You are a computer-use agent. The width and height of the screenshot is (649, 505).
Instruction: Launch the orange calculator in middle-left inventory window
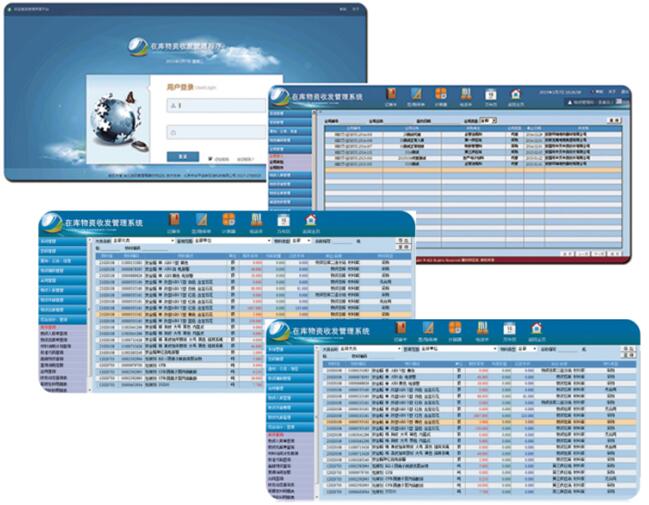[x=228, y=220]
